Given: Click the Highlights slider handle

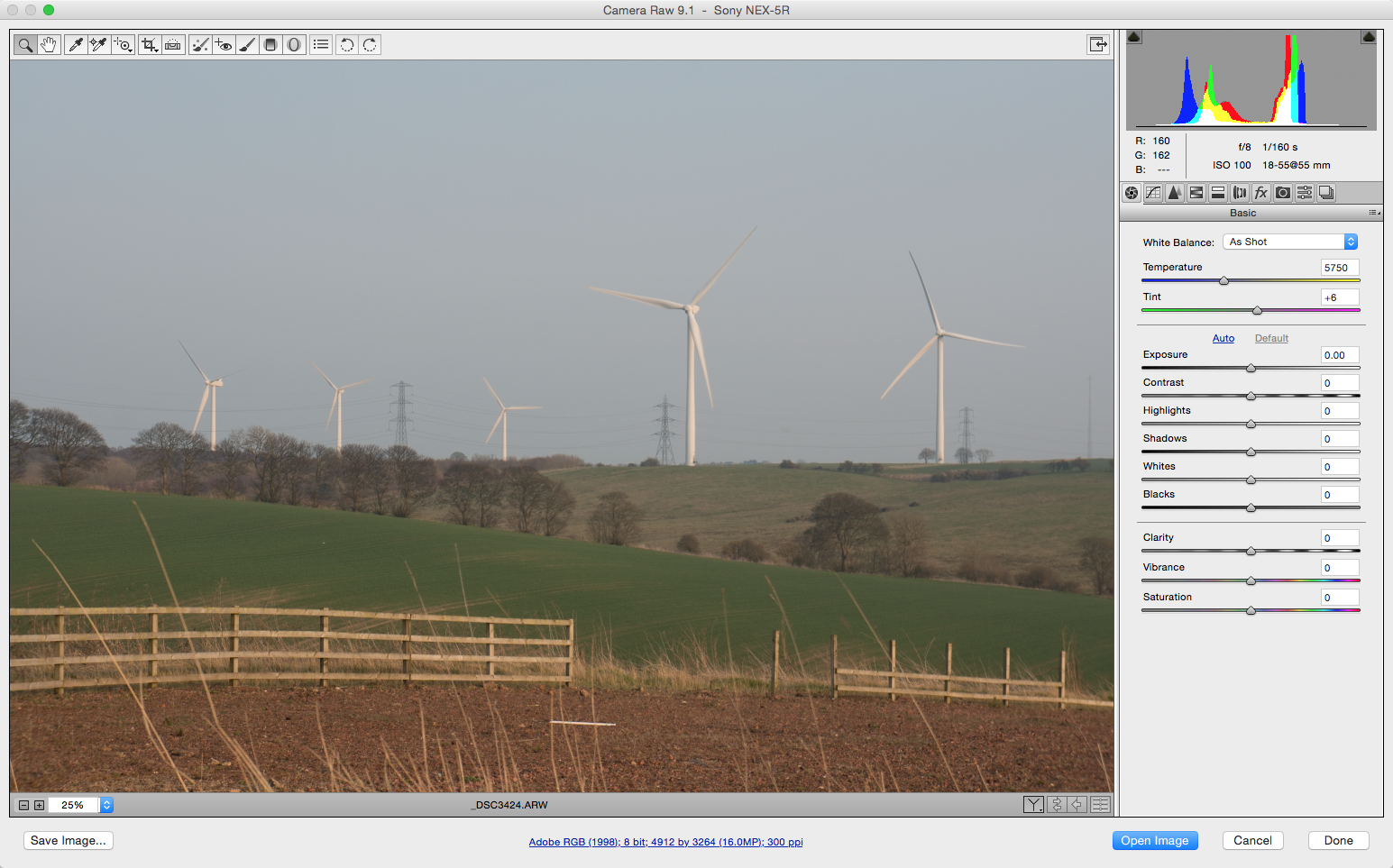Looking at the screenshot, I should coord(1251,425).
